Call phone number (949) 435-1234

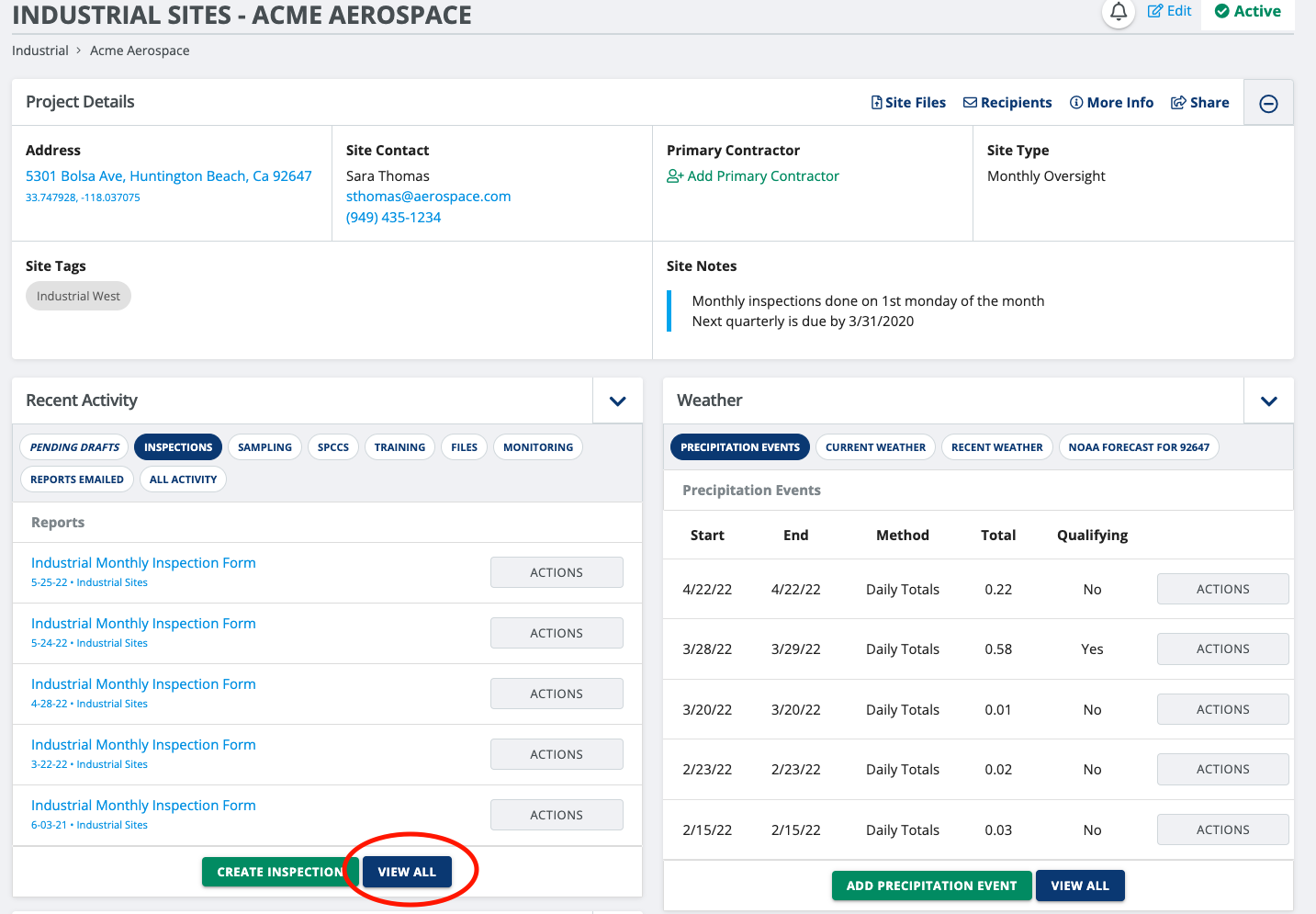394,218
